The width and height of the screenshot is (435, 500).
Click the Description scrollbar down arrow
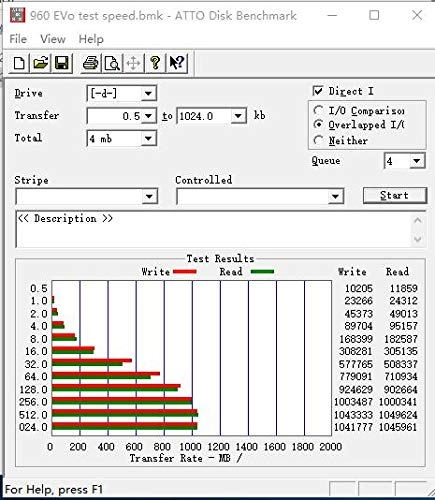[x=418, y=239]
